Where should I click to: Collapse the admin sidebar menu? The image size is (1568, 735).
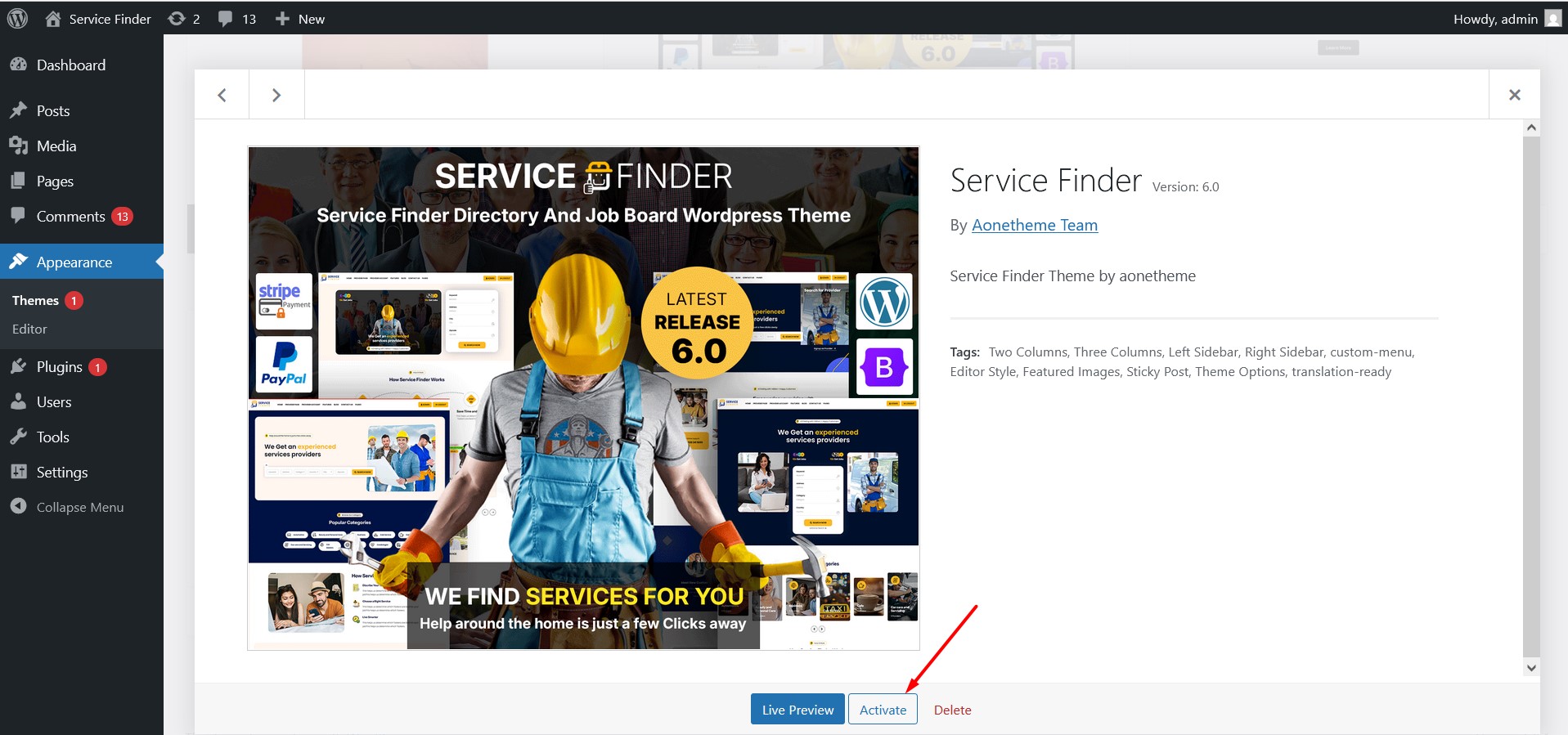pyautogui.click(x=82, y=507)
